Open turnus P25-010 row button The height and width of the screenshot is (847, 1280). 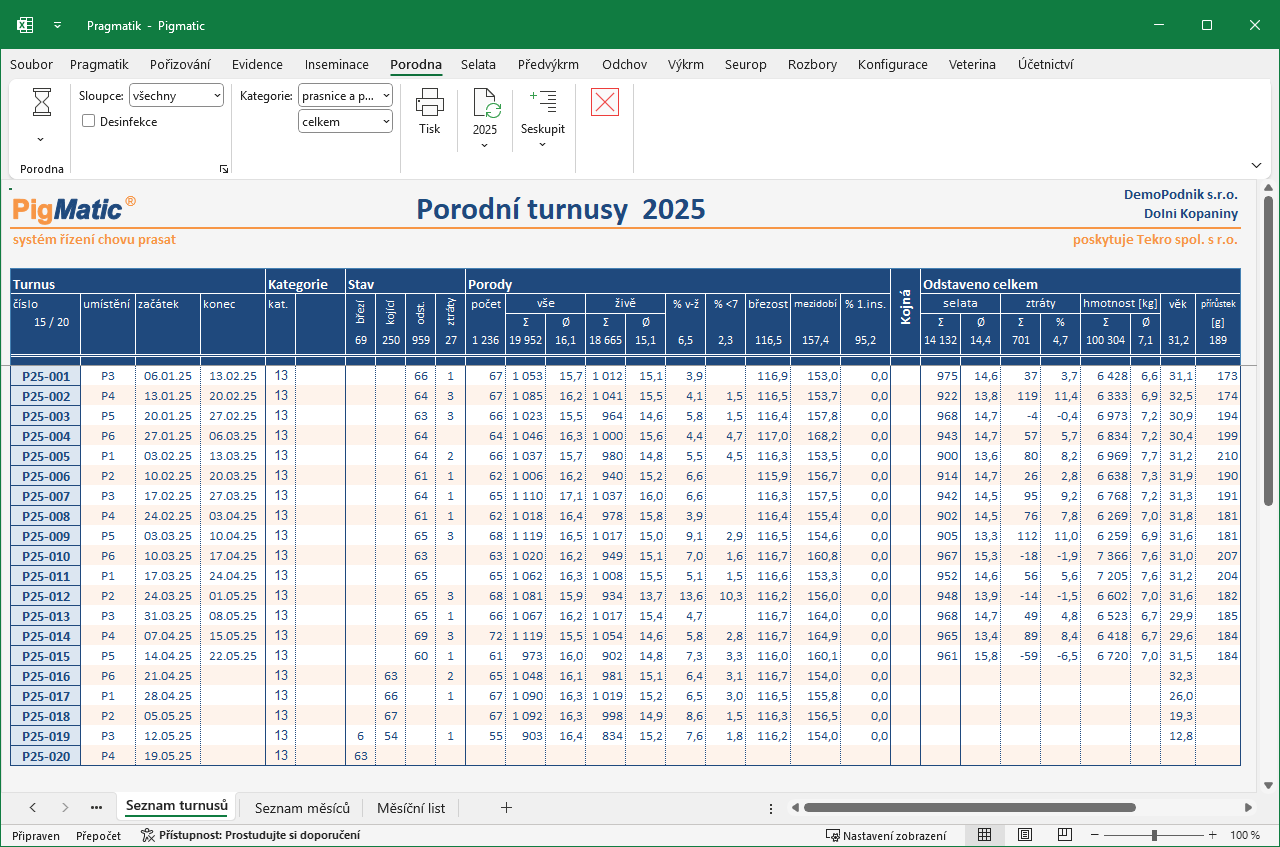tap(46, 556)
